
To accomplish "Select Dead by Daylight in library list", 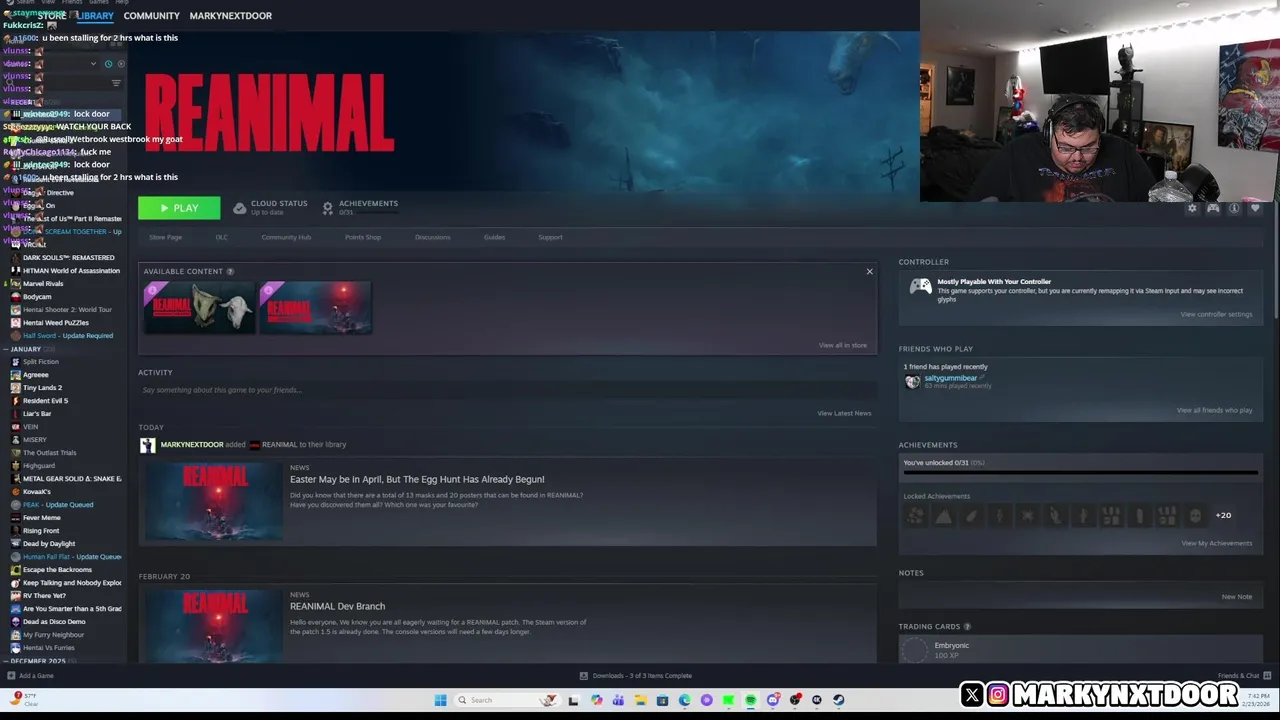I will click(49, 544).
